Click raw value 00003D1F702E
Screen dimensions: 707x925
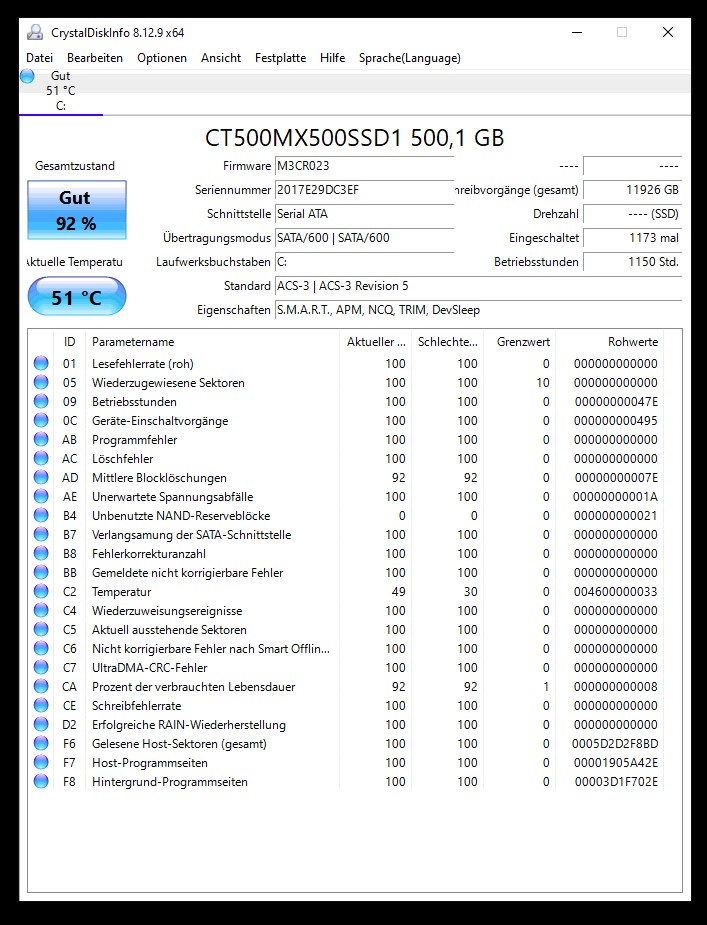tap(616, 782)
